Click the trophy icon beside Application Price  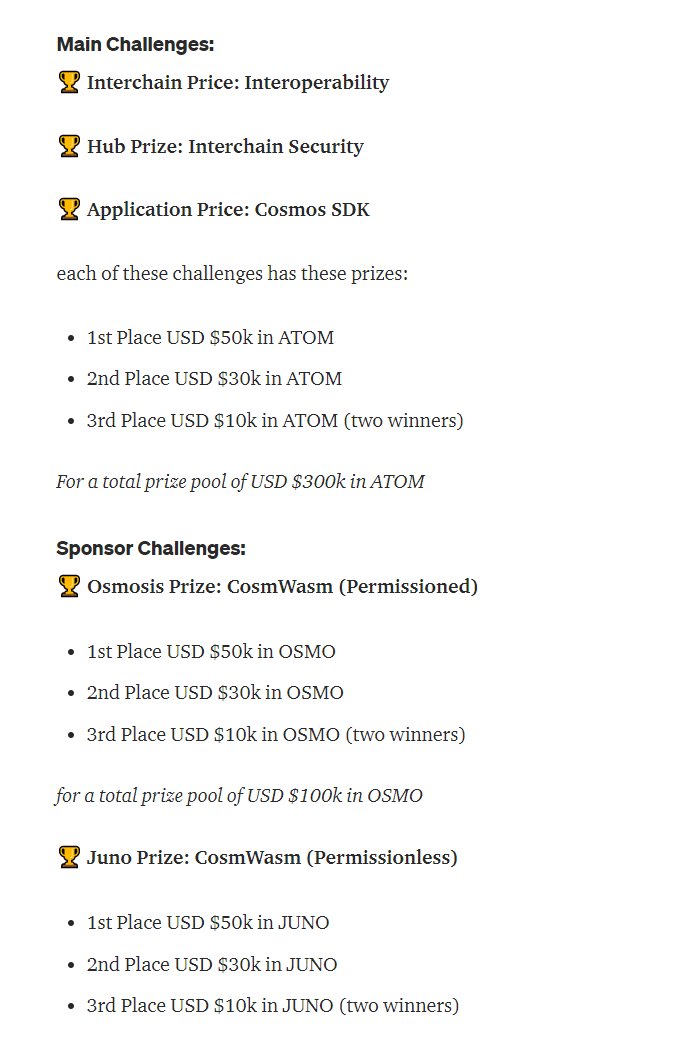click(68, 210)
